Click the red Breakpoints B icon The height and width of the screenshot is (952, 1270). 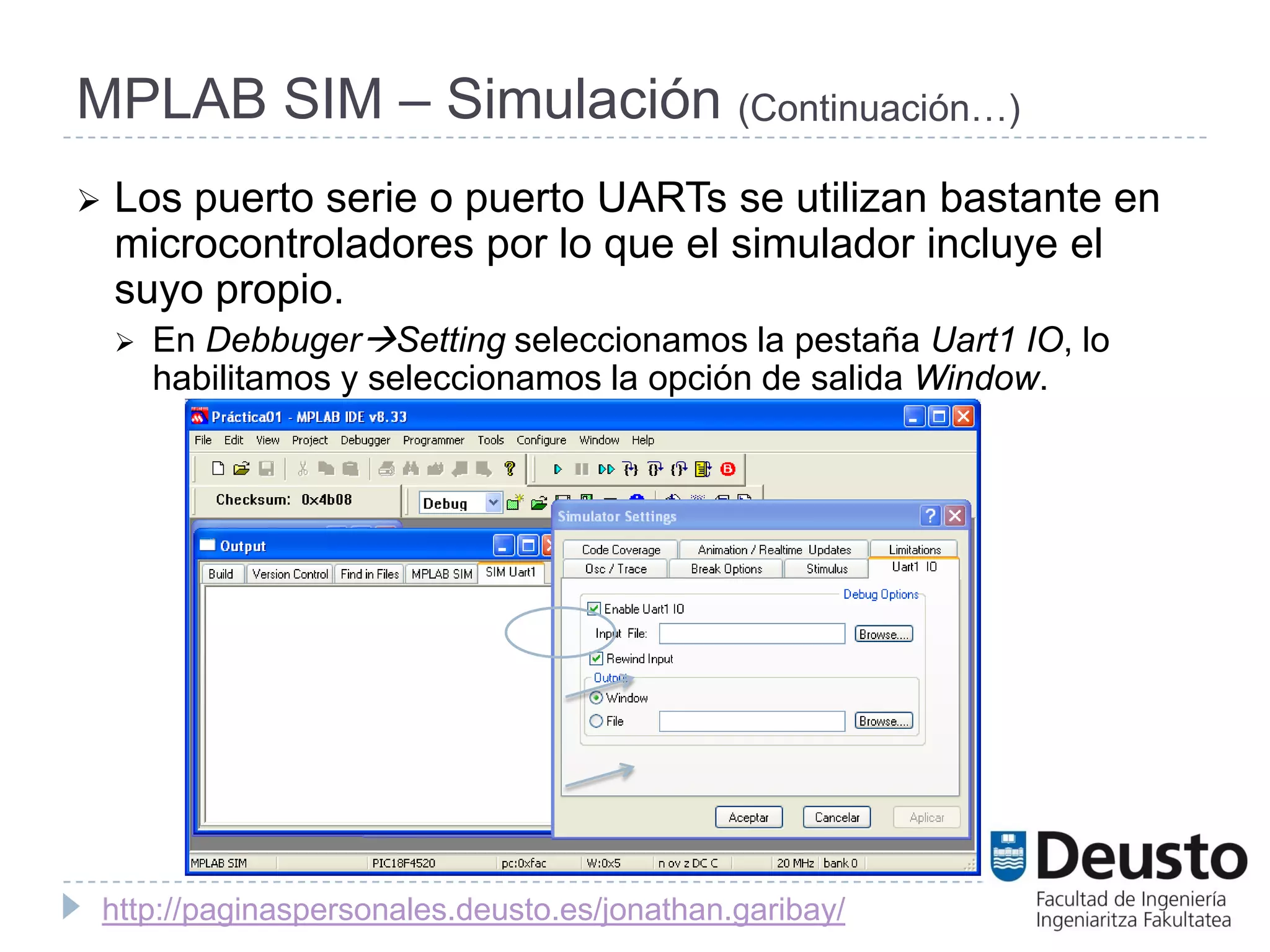(728, 469)
